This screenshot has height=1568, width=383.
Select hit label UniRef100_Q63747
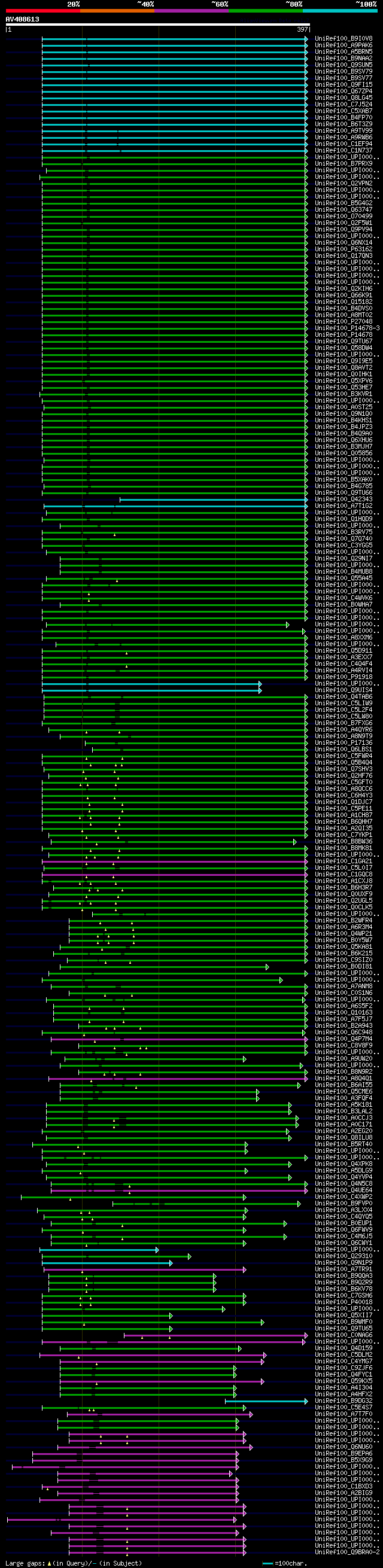(x=344, y=210)
